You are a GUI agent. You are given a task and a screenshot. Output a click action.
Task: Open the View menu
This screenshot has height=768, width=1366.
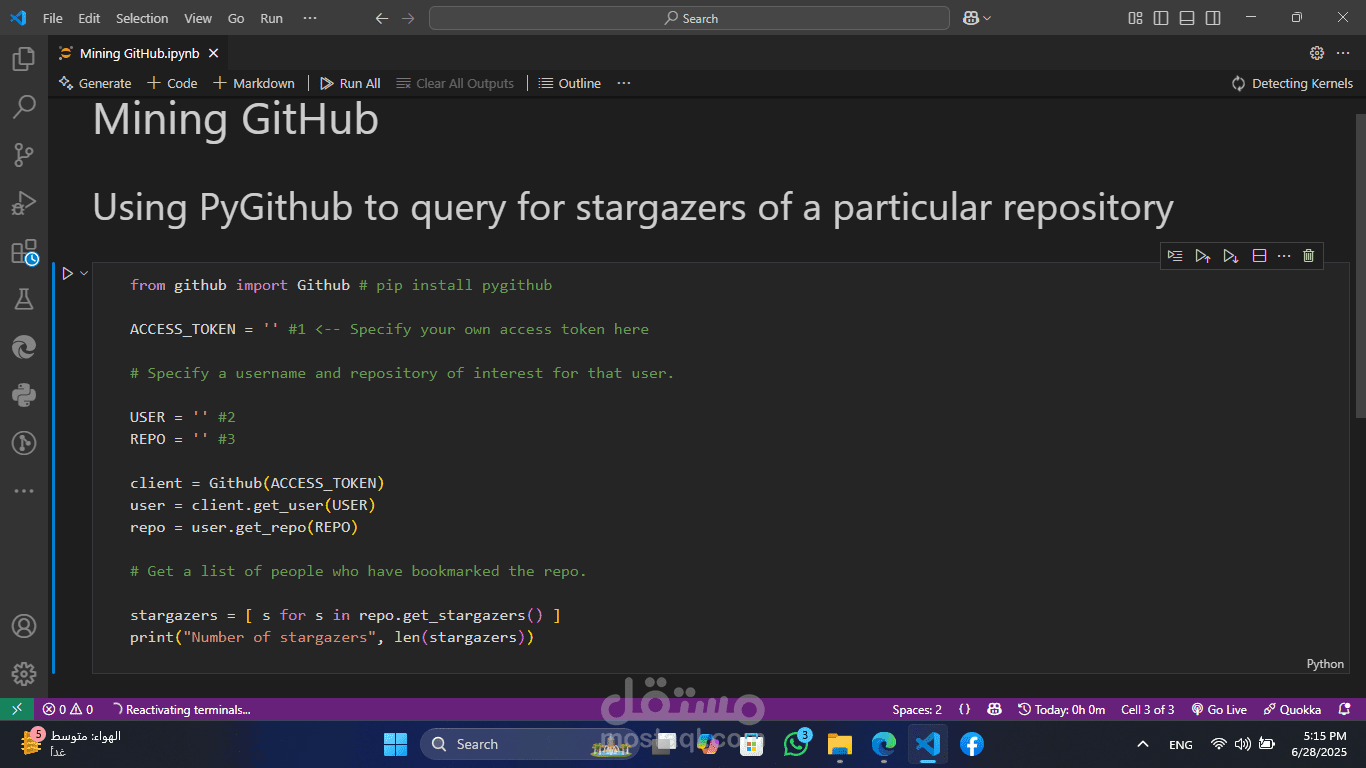[x=198, y=18]
